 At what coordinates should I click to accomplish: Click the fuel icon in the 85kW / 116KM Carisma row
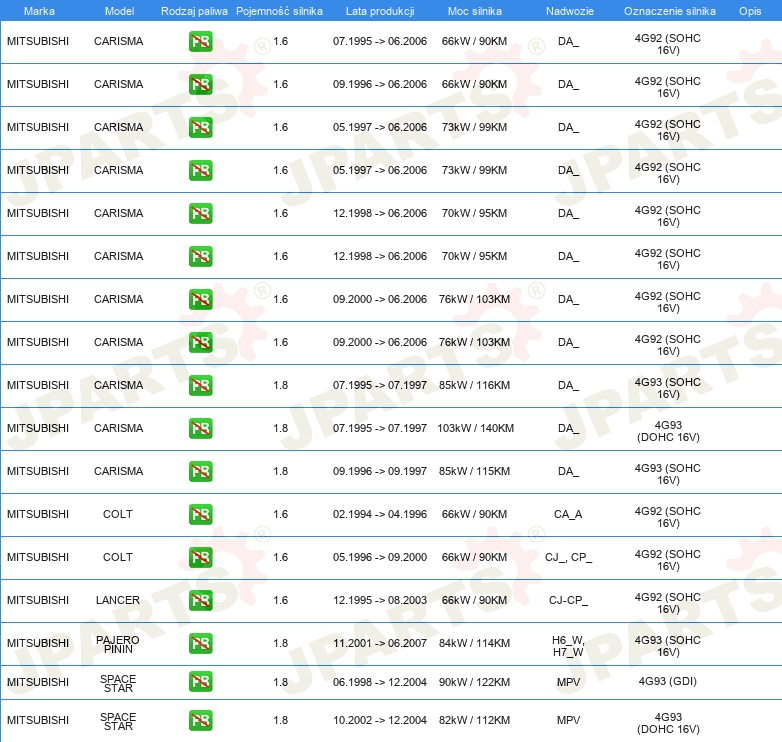[200, 385]
